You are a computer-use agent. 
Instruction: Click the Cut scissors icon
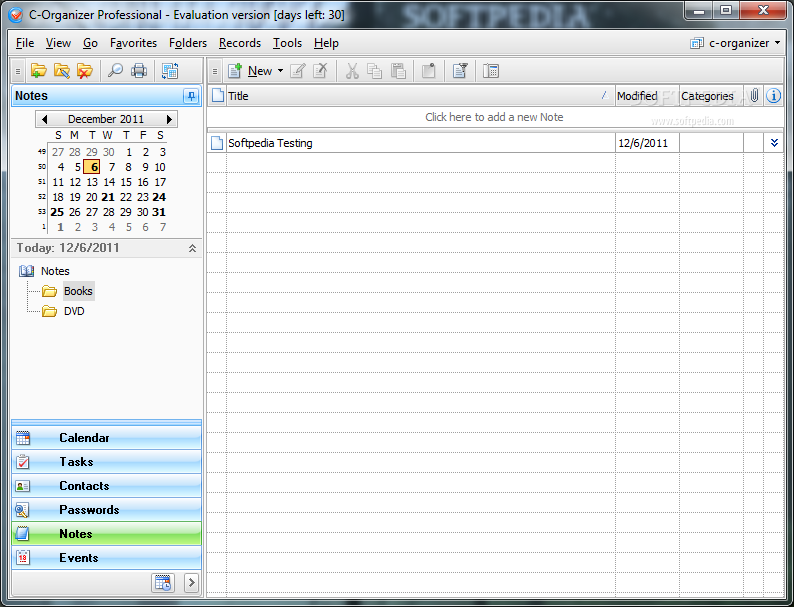(352, 71)
